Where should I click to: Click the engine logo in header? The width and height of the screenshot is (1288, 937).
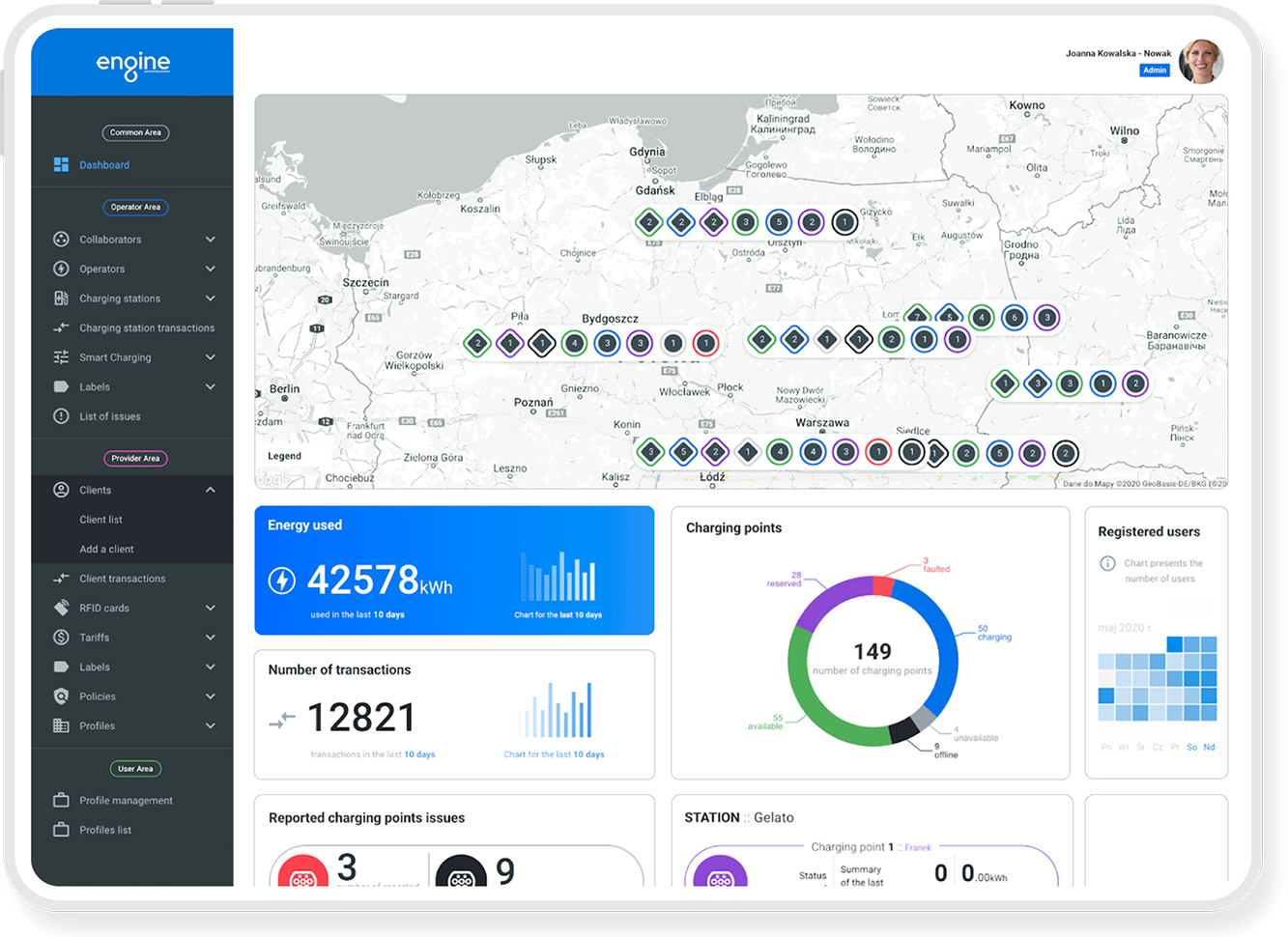(x=133, y=64)
